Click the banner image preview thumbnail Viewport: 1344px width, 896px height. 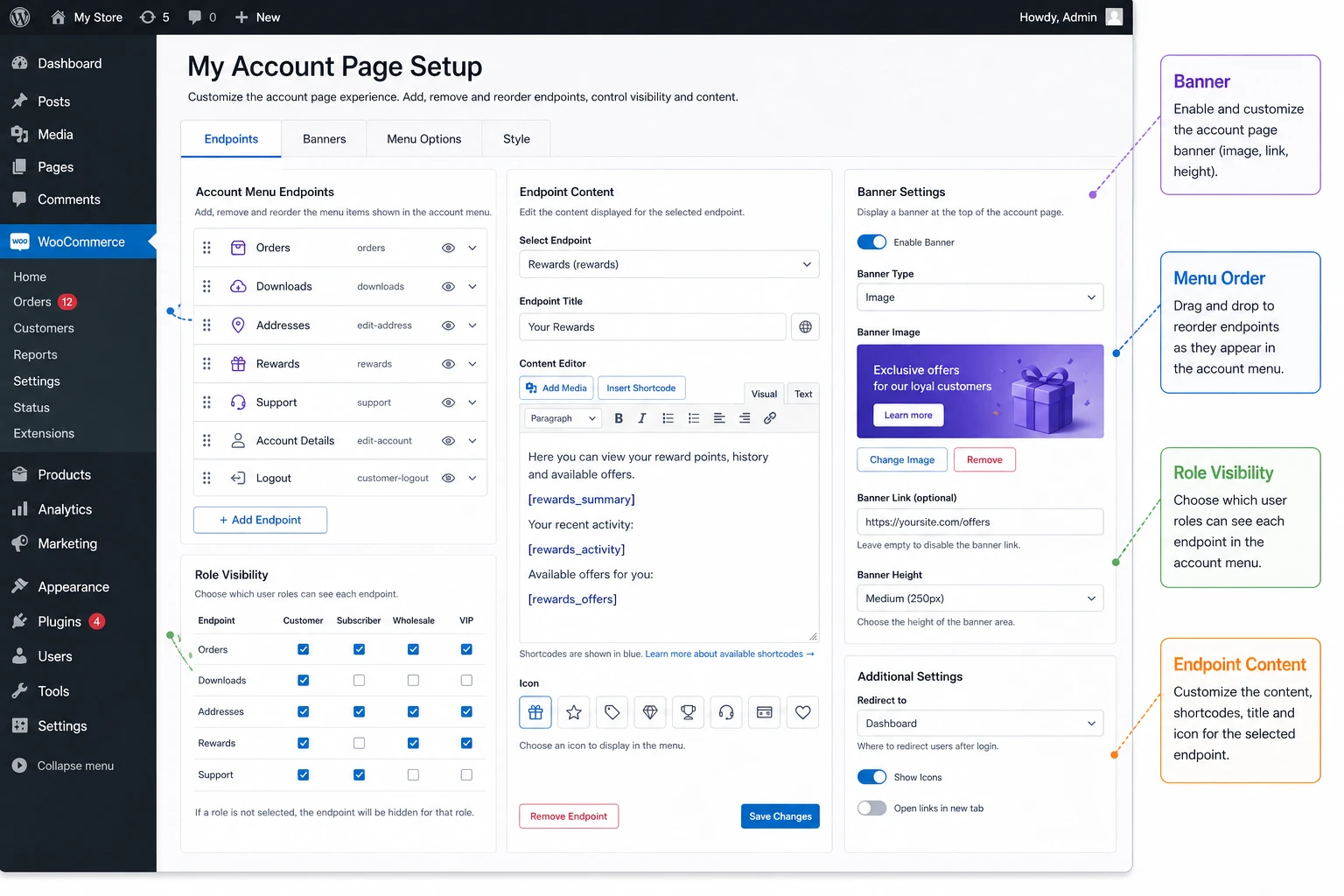coord(980,391)
